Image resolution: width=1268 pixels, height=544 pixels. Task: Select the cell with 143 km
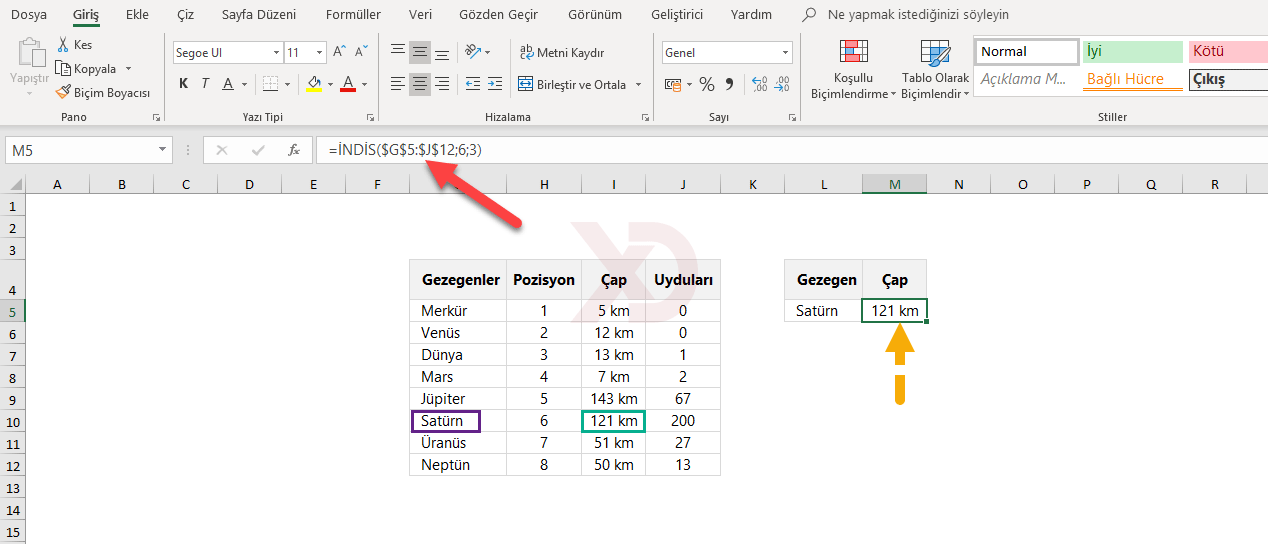[x=613, y=399]
